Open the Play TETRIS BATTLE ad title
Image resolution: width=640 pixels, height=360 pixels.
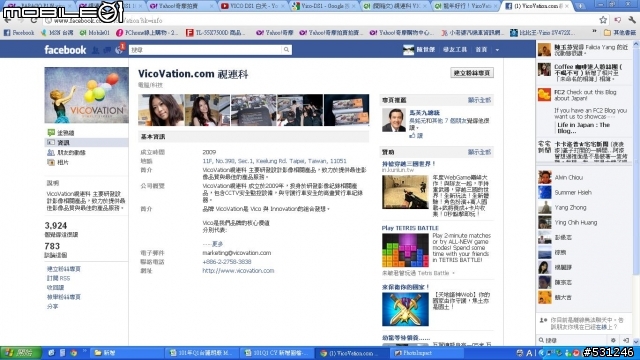pyautogui.click(x=410, y=228)
